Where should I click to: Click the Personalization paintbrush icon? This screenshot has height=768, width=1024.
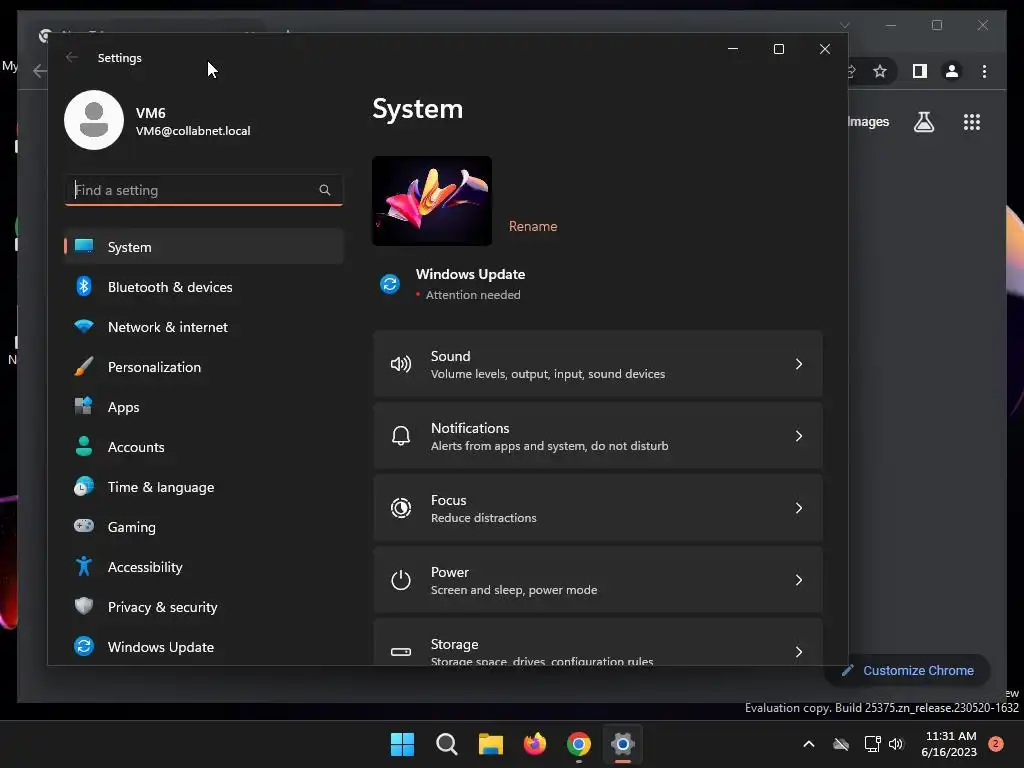pos(84,366)
